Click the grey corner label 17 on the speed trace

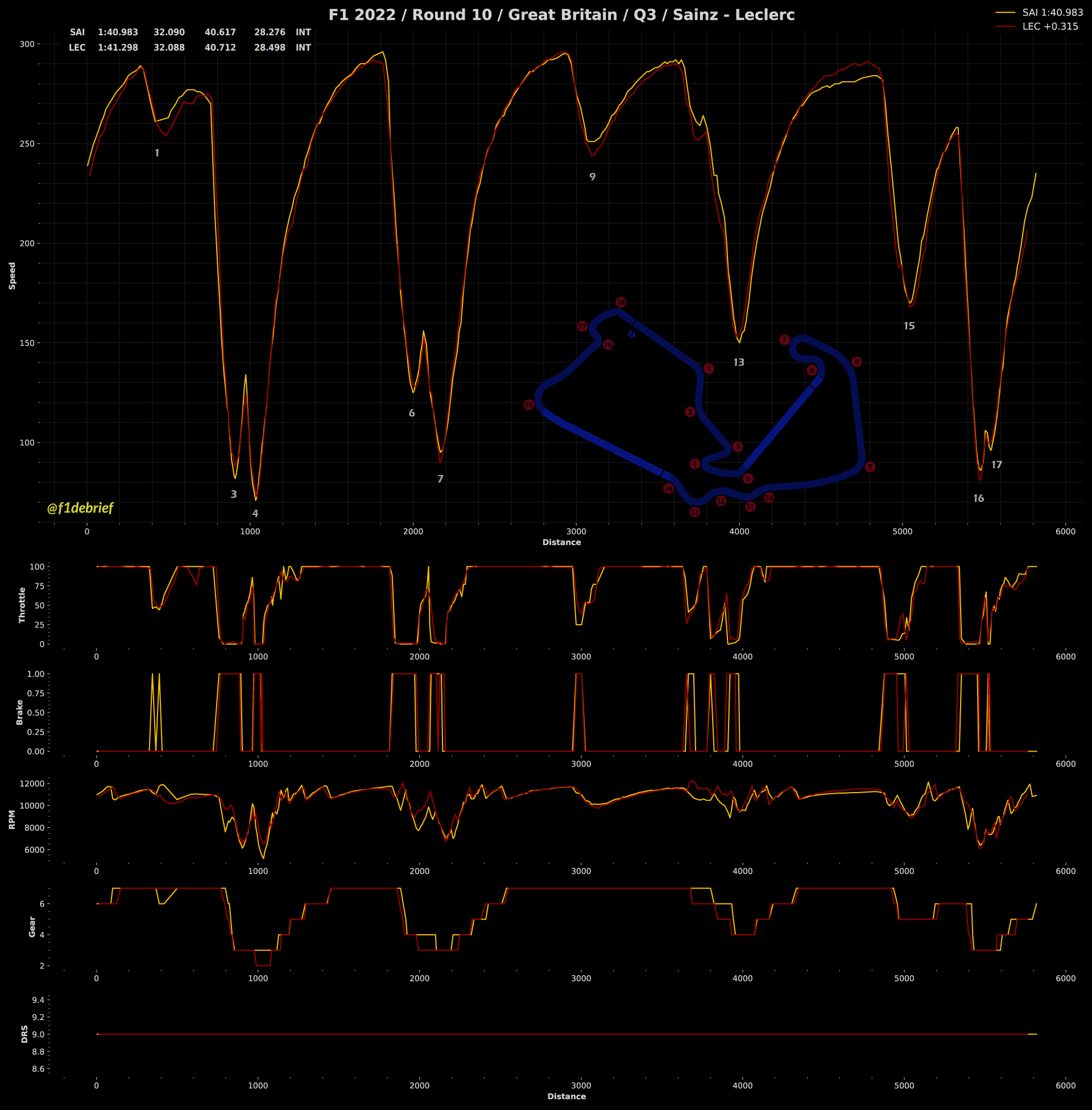(998, 465)
